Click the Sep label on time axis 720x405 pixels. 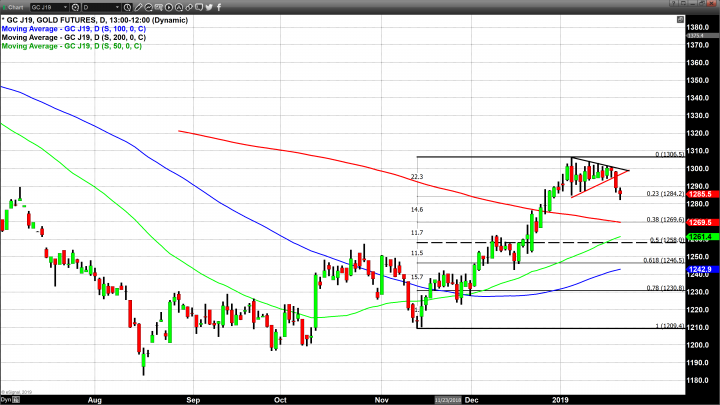coord(193,400)
